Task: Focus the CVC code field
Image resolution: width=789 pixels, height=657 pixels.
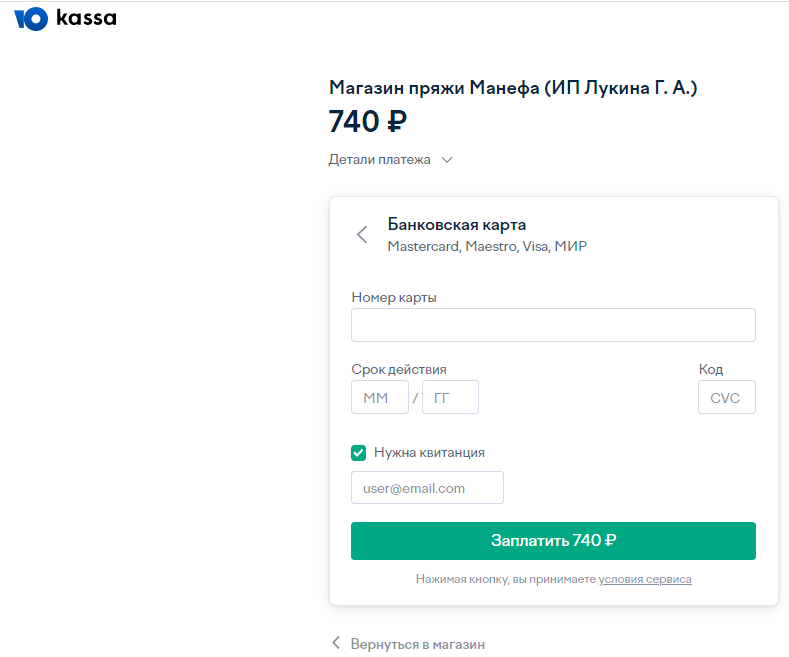Action: (x=727, y=397)
